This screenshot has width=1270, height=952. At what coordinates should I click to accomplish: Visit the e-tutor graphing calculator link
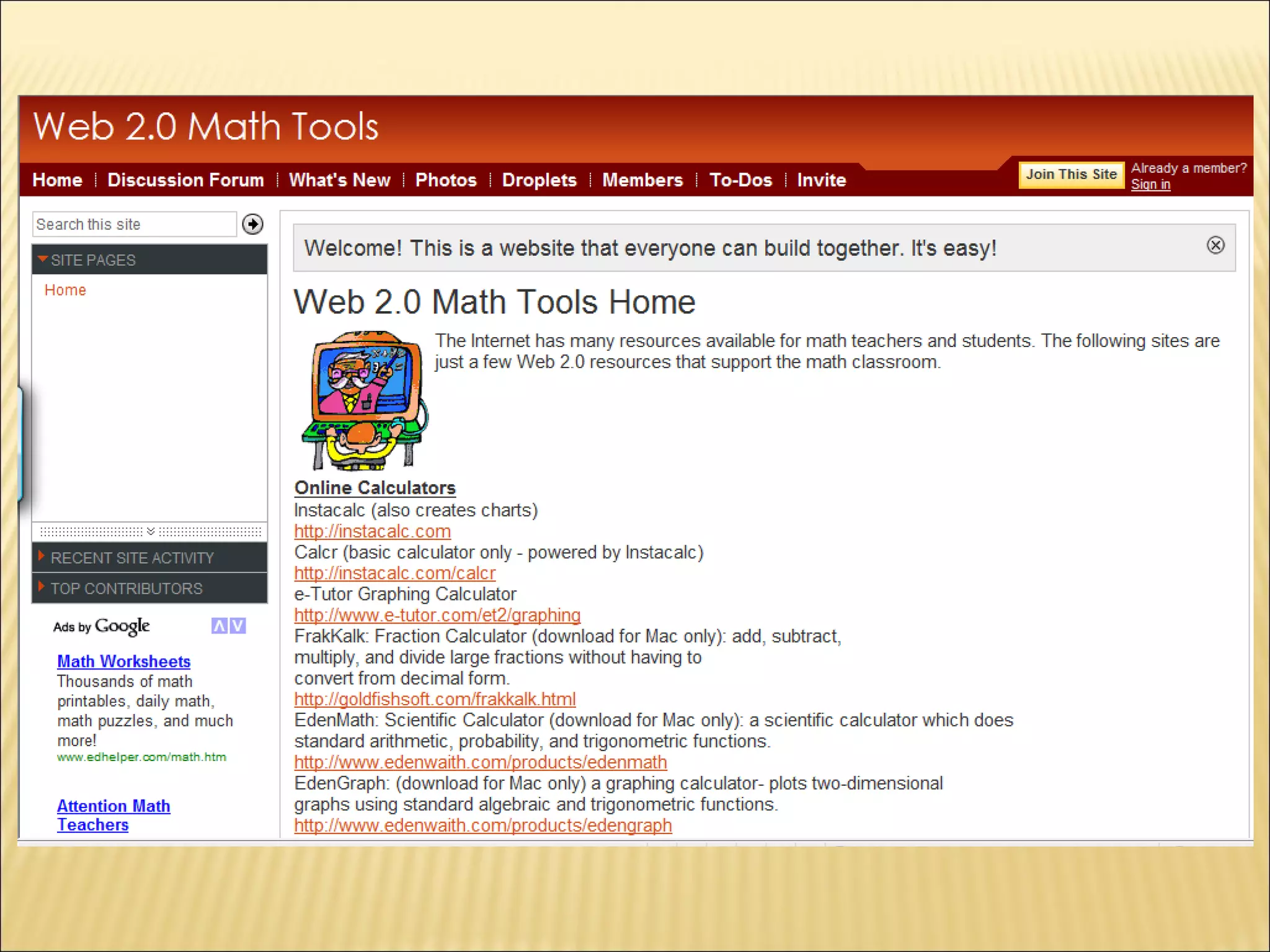[437, 615]
